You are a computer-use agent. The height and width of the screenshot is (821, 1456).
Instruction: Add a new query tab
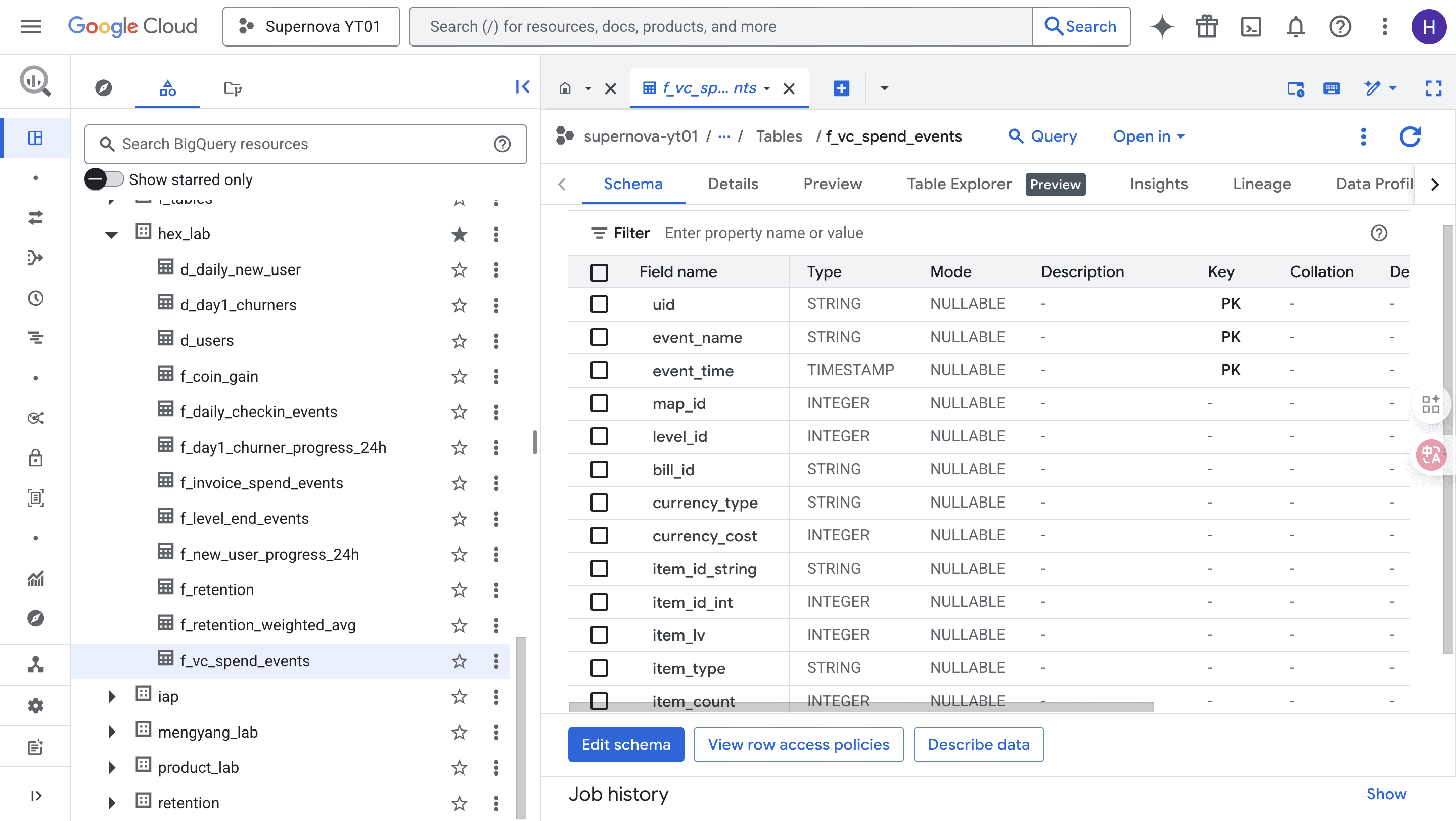(x=841, y=88)
